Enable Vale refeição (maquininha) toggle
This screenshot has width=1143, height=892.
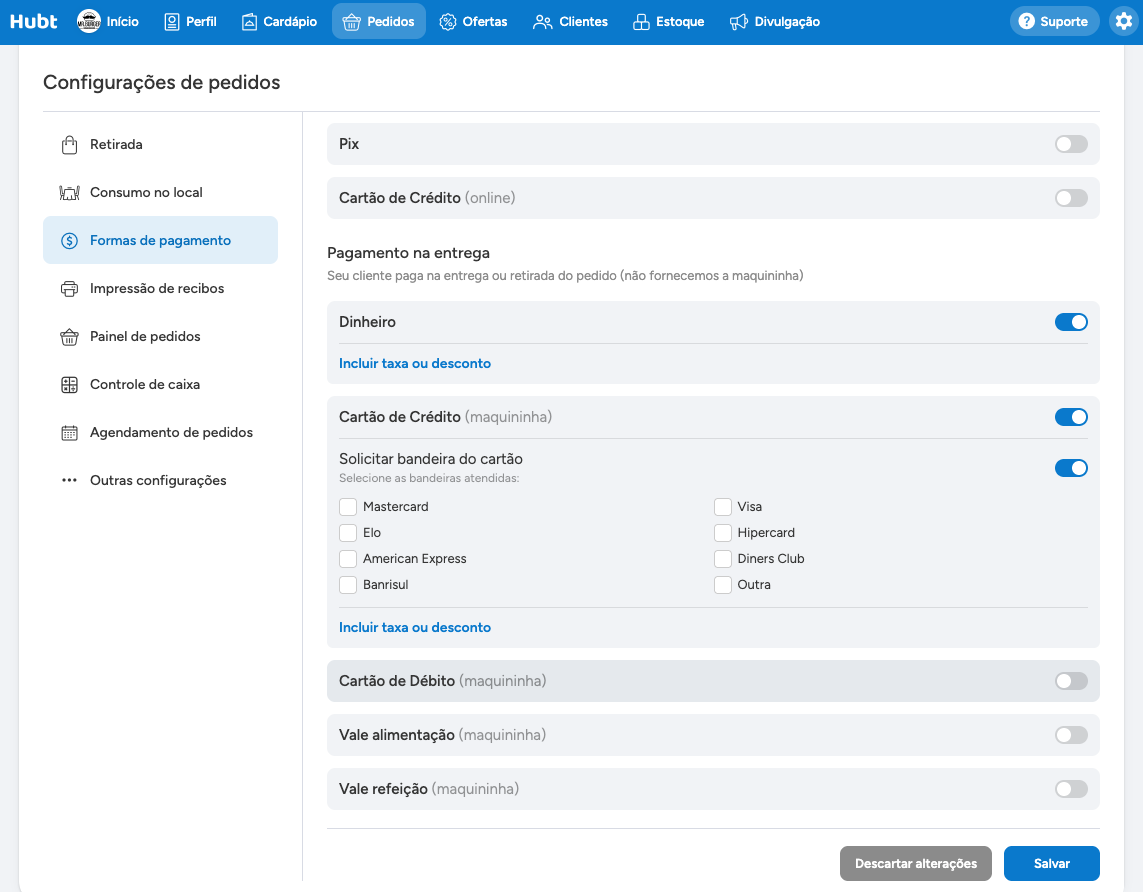tap(1071, 789)
